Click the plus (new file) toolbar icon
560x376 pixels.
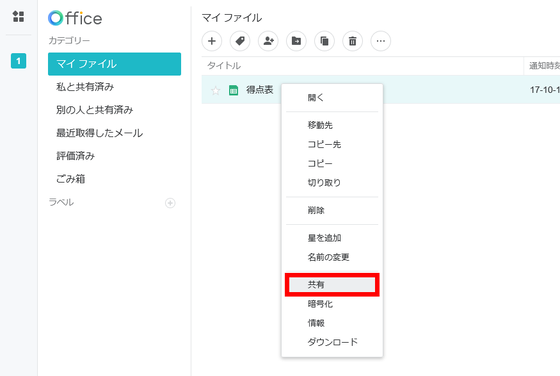[212, 41]
